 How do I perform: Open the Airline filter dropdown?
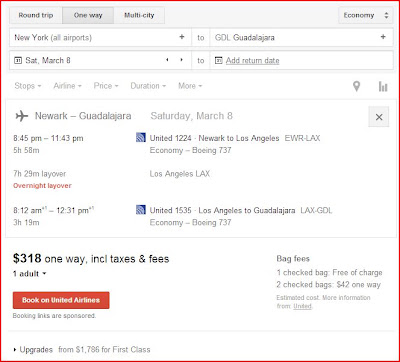[67, 86]
